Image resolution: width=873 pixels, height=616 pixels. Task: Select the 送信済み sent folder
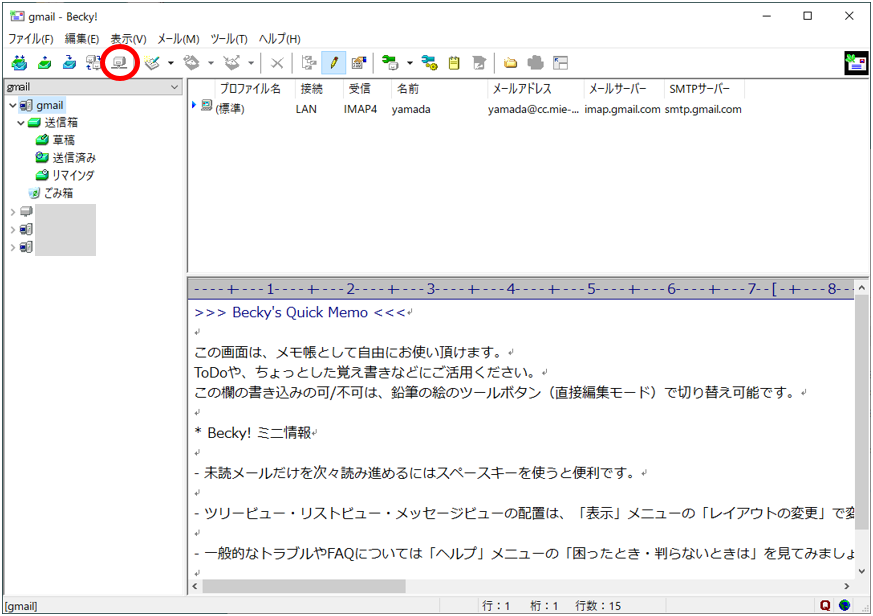74,158
